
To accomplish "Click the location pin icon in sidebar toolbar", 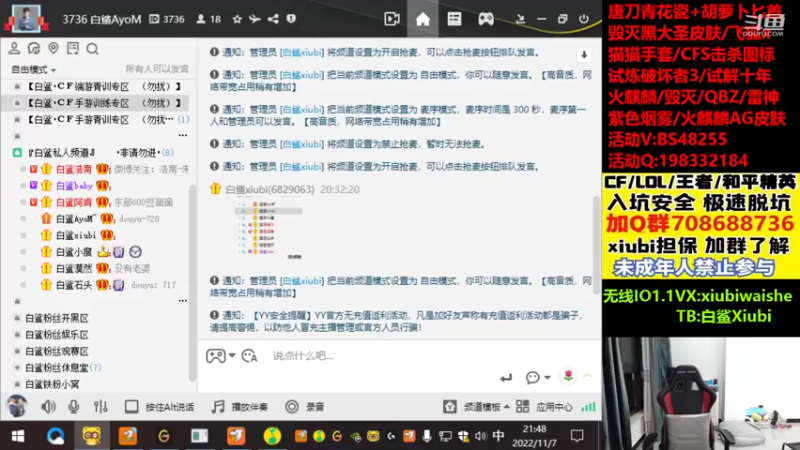I will pyautogui.click(x=53, y=48).
